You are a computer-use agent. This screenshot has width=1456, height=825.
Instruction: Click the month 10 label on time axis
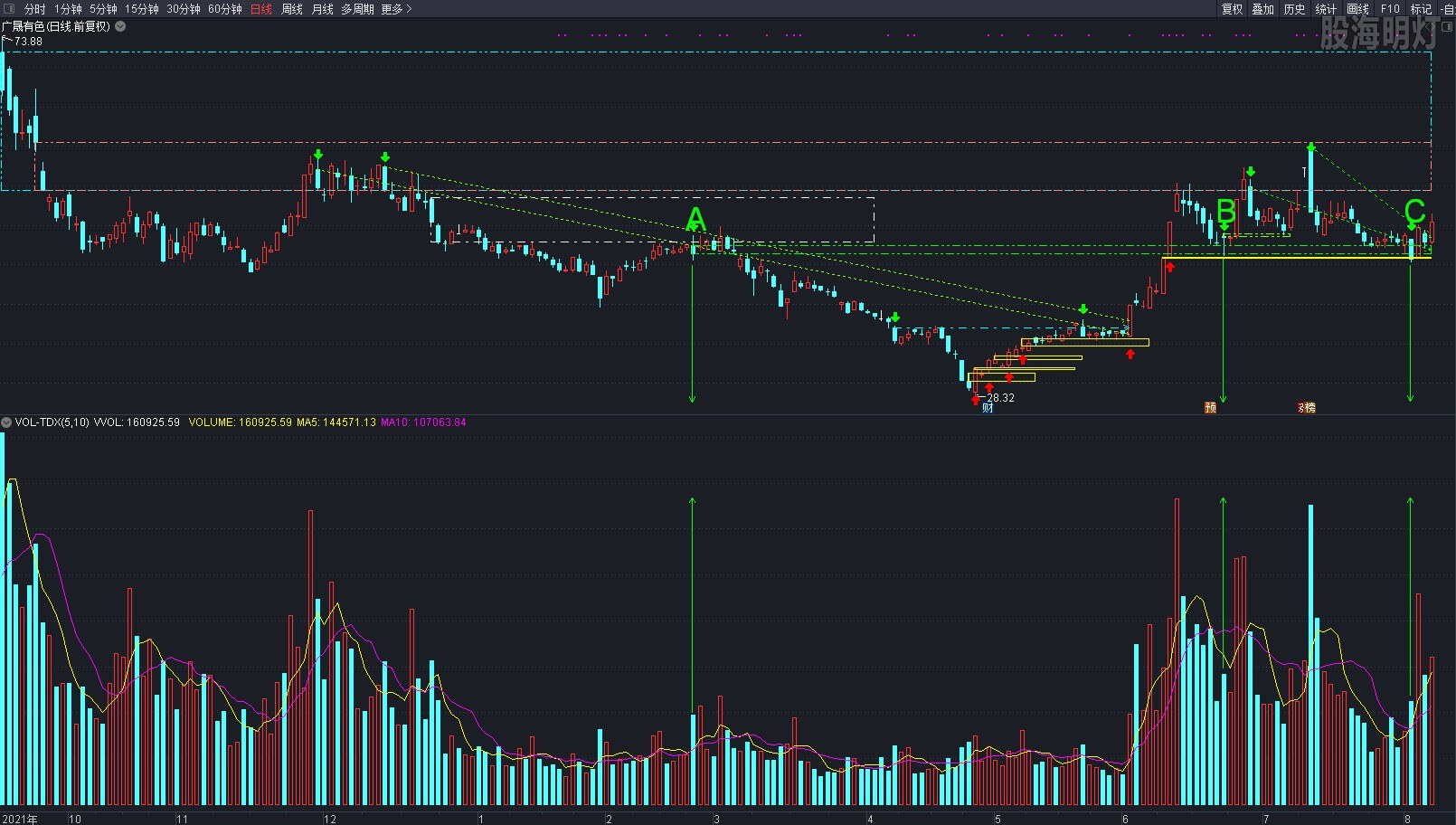(75, 819)
